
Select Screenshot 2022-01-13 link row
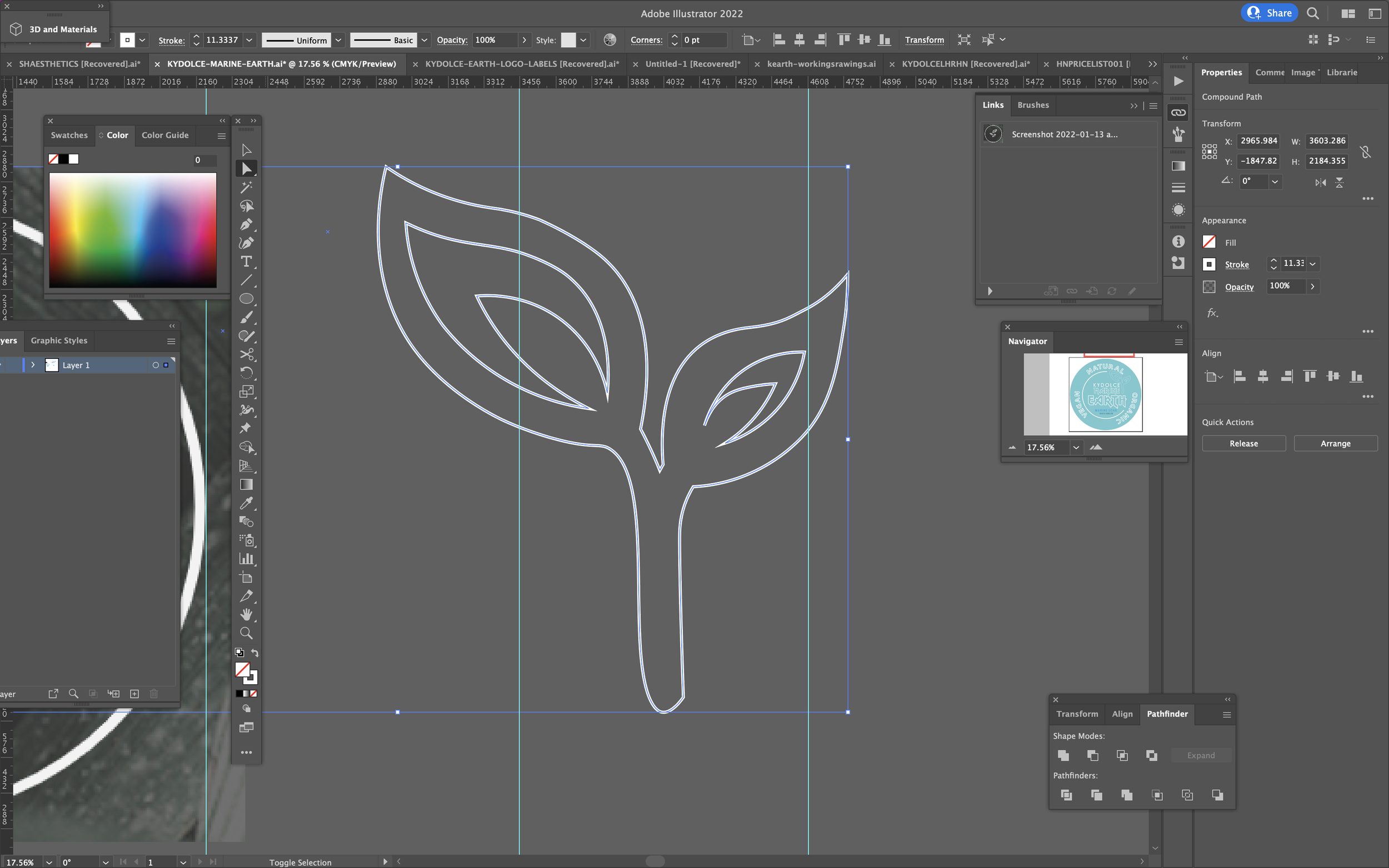point(1068,134)
